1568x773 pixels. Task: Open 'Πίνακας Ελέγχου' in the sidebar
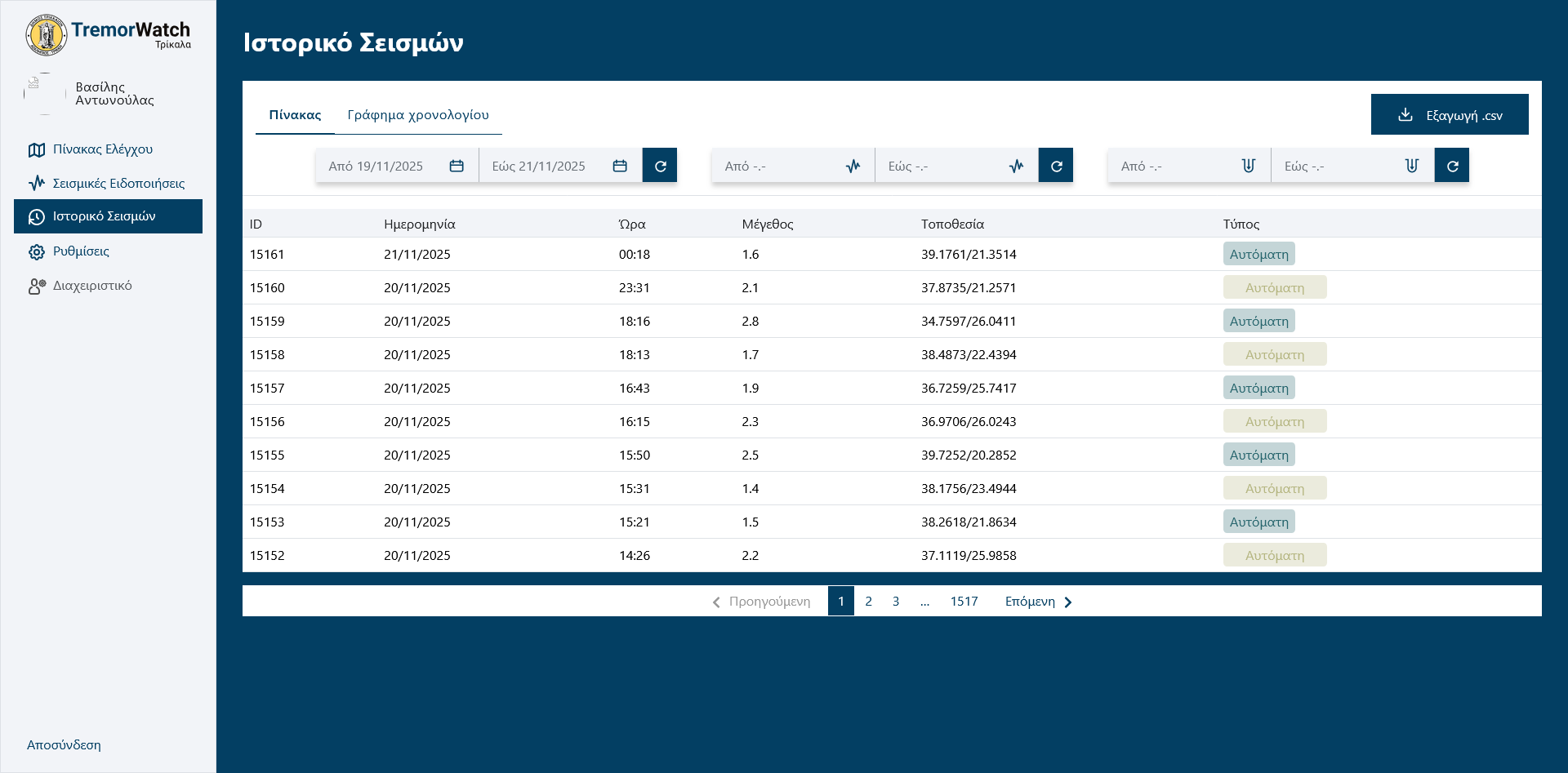coord(103,149)
